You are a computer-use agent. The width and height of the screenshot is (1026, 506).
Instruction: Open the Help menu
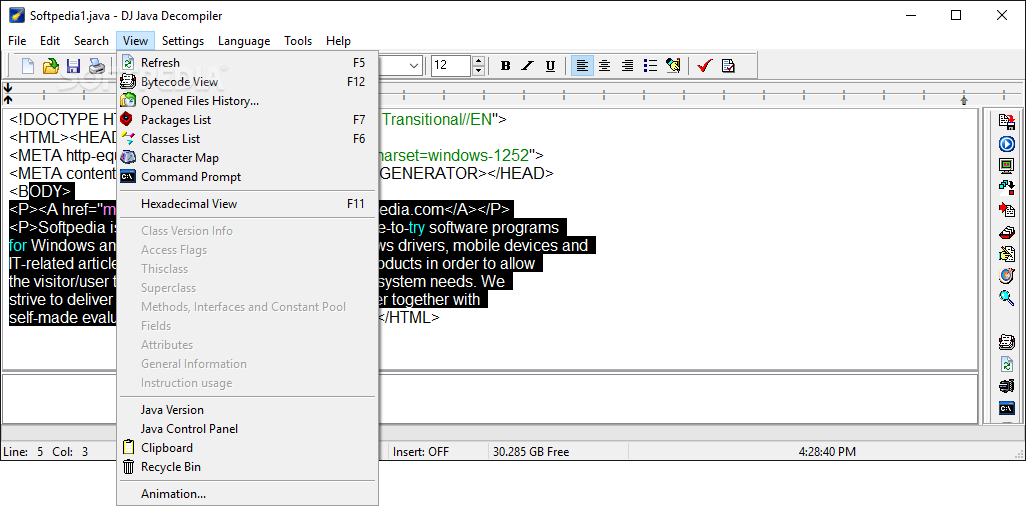[338, 41]
